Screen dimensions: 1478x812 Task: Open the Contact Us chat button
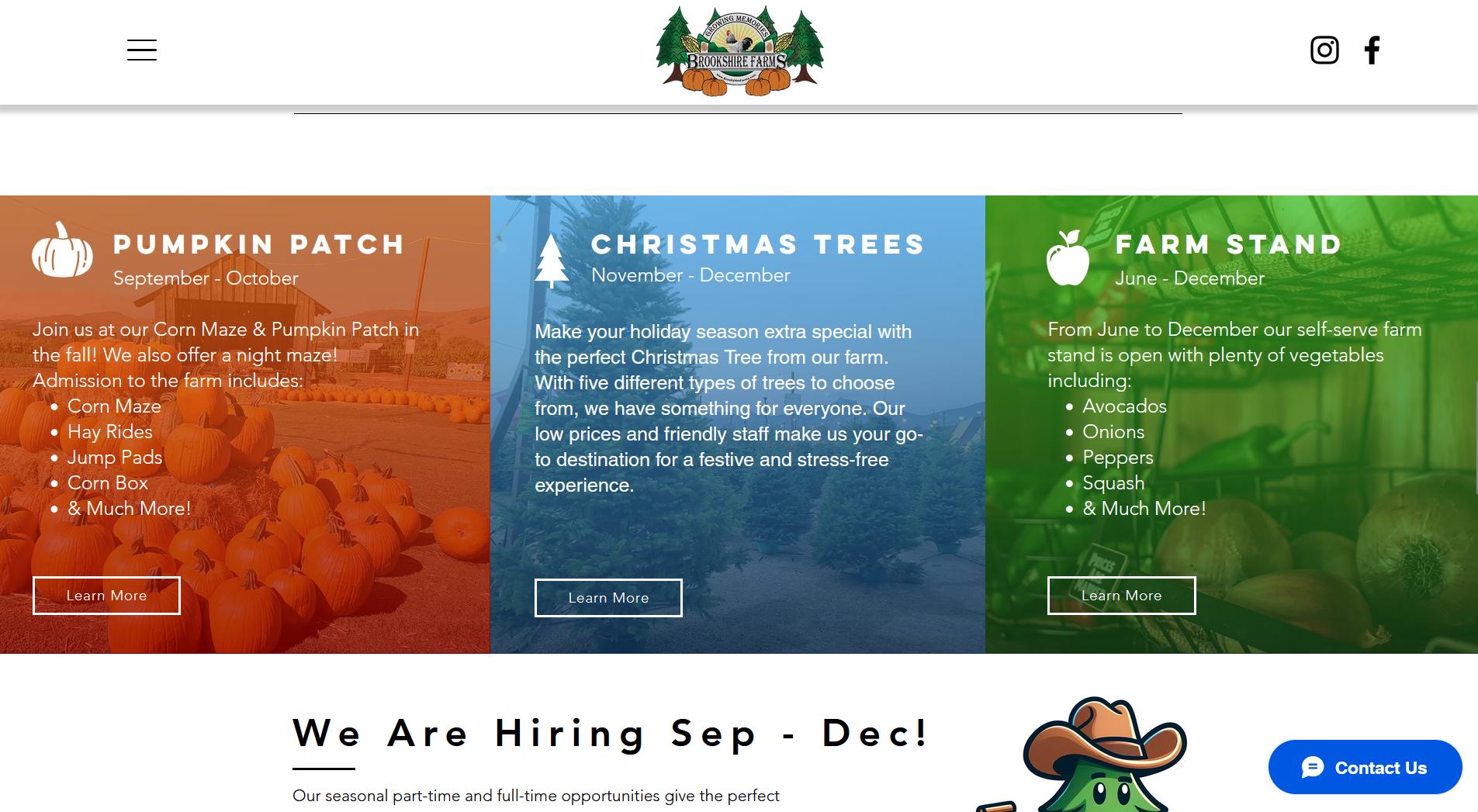[1365, 767]
